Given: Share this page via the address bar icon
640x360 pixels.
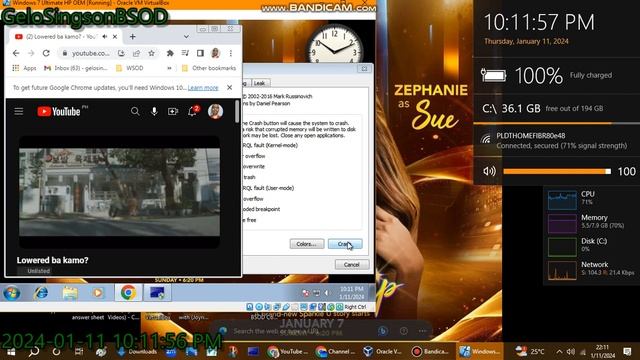Looking at the screenshot, I should click(x=136, y=53).
